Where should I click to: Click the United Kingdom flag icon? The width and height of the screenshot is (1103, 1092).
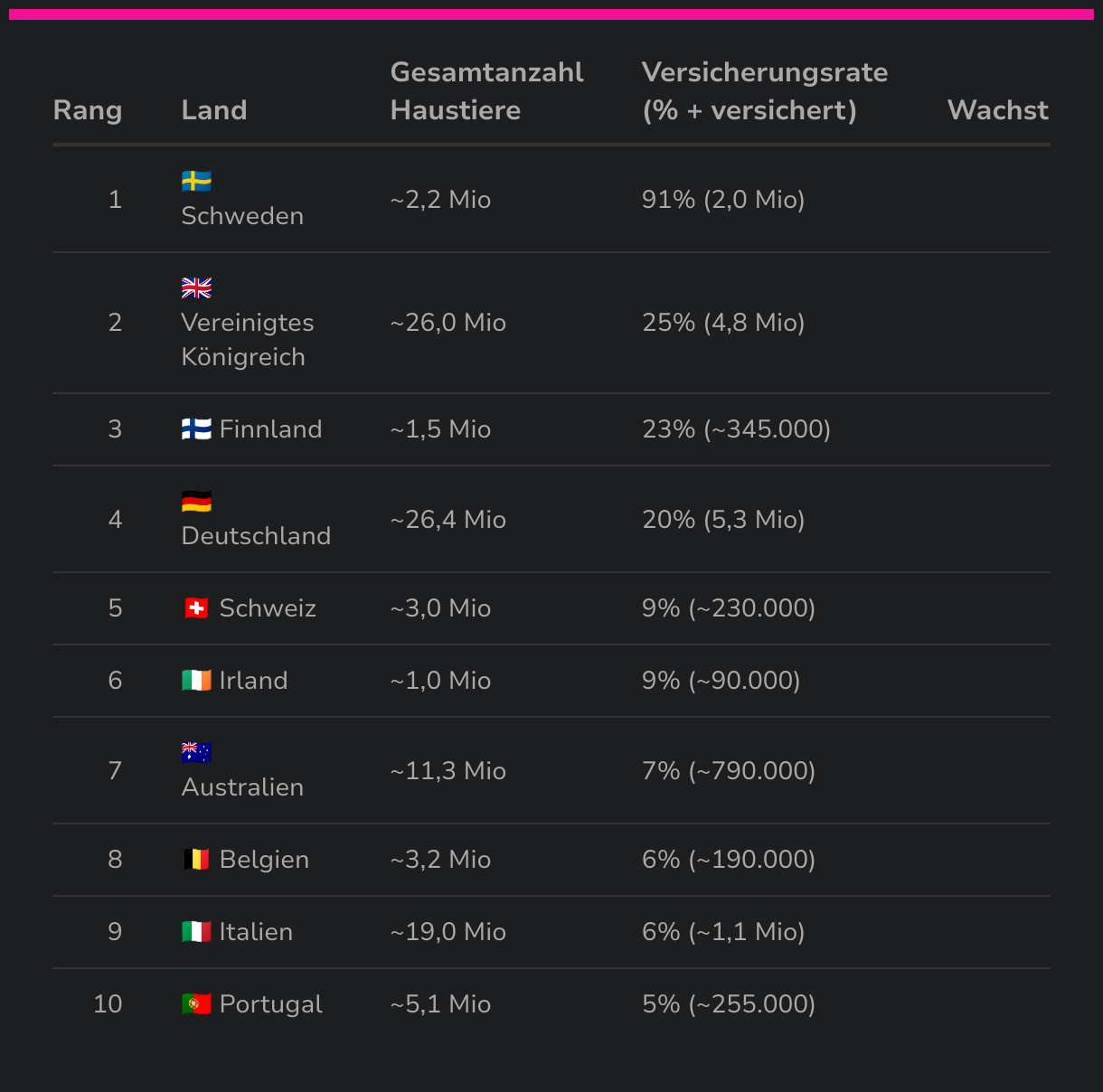coord(196,288)
